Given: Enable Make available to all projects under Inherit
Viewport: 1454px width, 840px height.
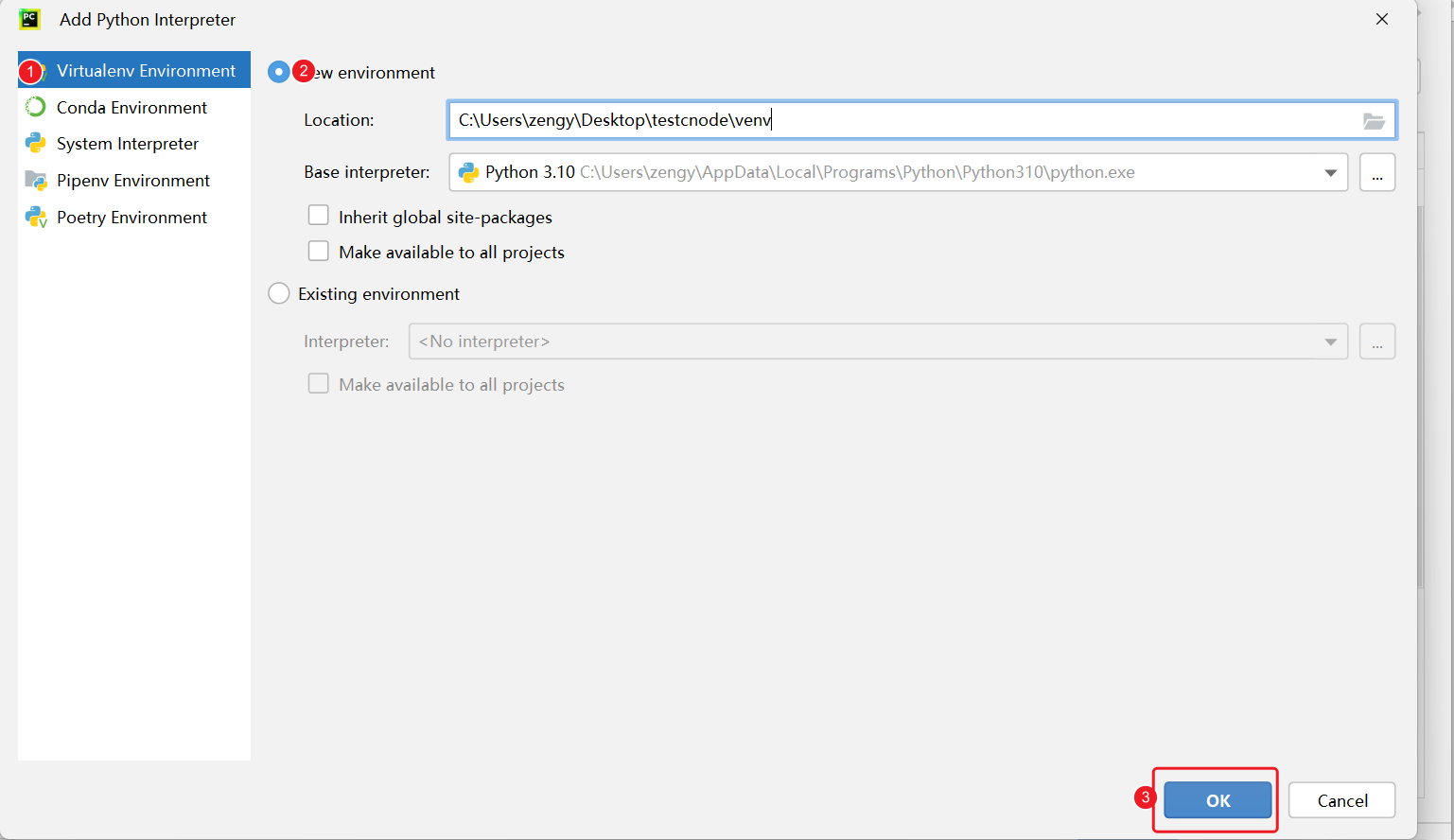Looking at the screenshot, I should (319, 251).
